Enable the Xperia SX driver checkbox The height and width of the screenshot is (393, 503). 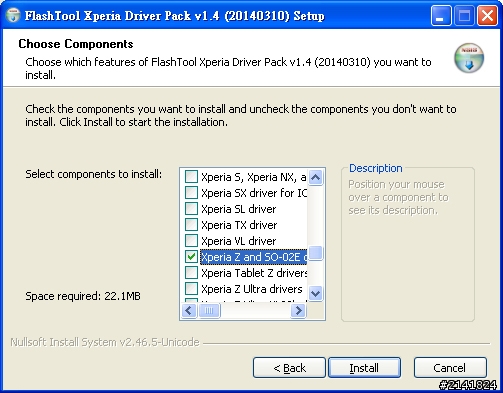tap(191, 193)
